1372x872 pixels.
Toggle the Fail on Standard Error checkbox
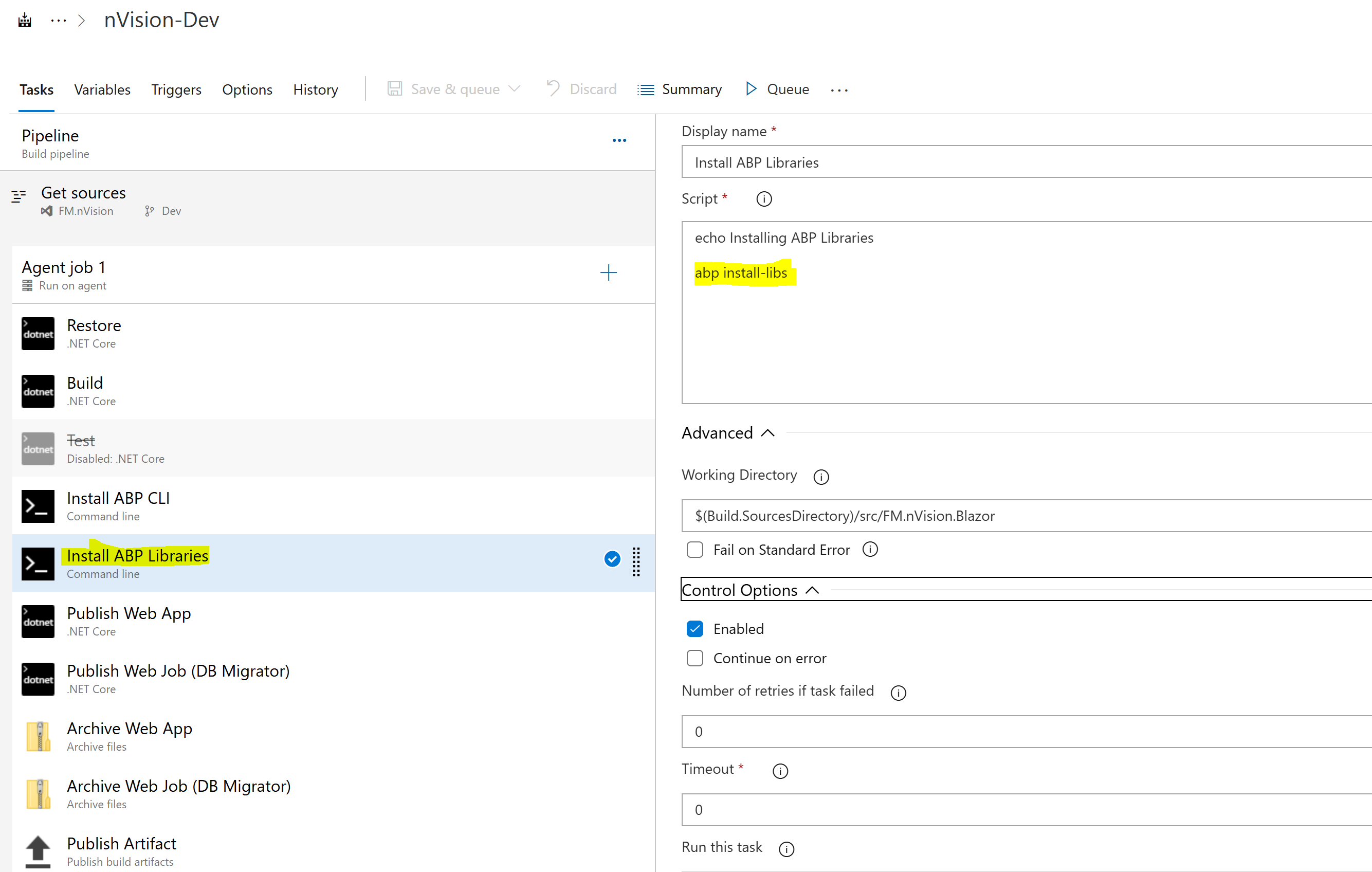pyautogui.click(x=694, y=550)
